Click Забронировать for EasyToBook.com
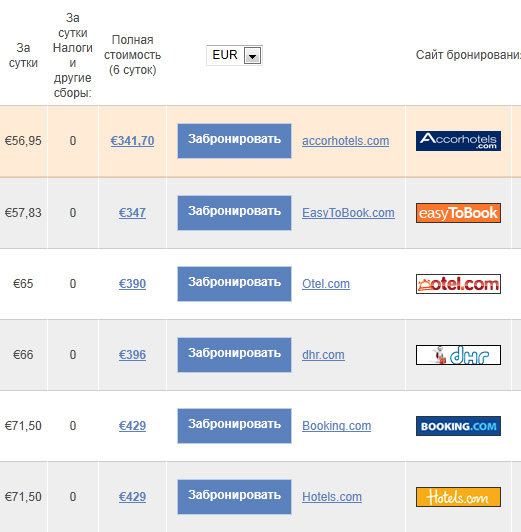 [234, 213]
